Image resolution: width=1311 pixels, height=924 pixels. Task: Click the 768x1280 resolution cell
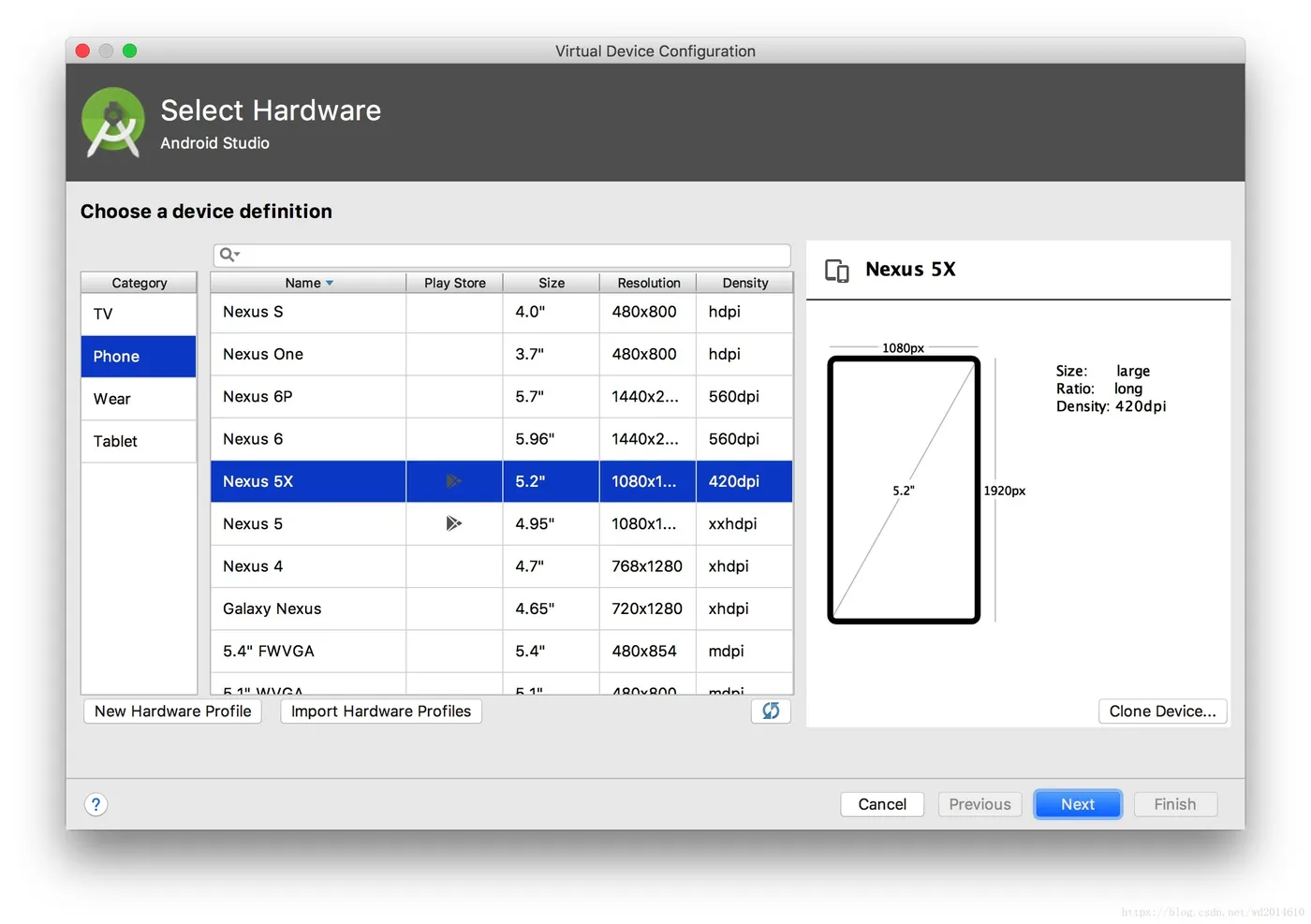647,566
